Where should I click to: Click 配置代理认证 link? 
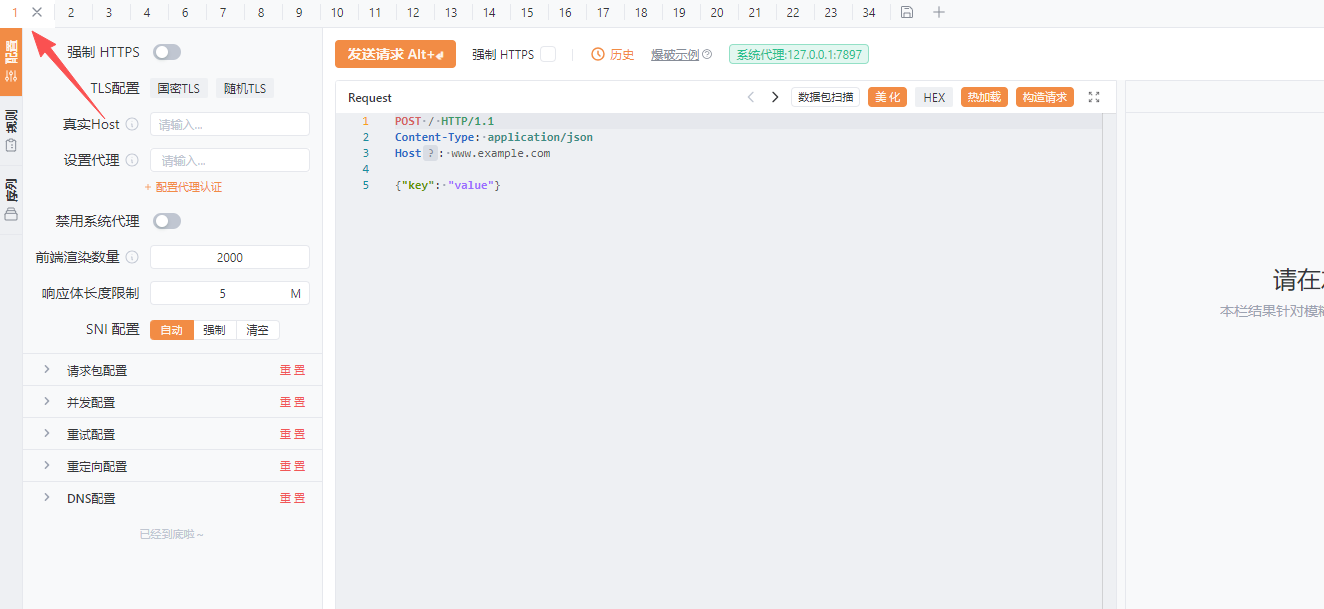click(184, 187)
